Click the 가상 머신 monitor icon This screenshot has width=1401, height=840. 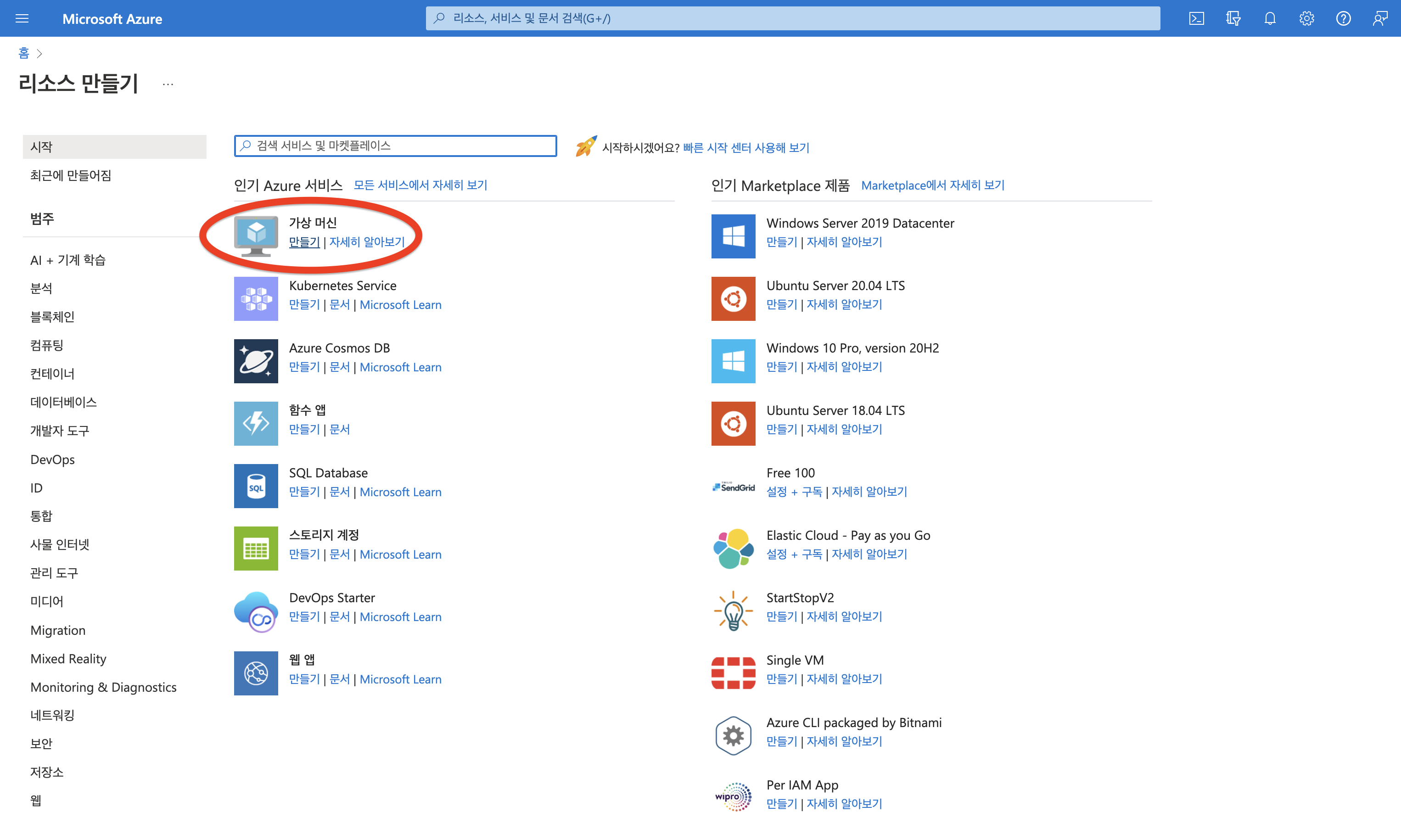tap(256, 236)
